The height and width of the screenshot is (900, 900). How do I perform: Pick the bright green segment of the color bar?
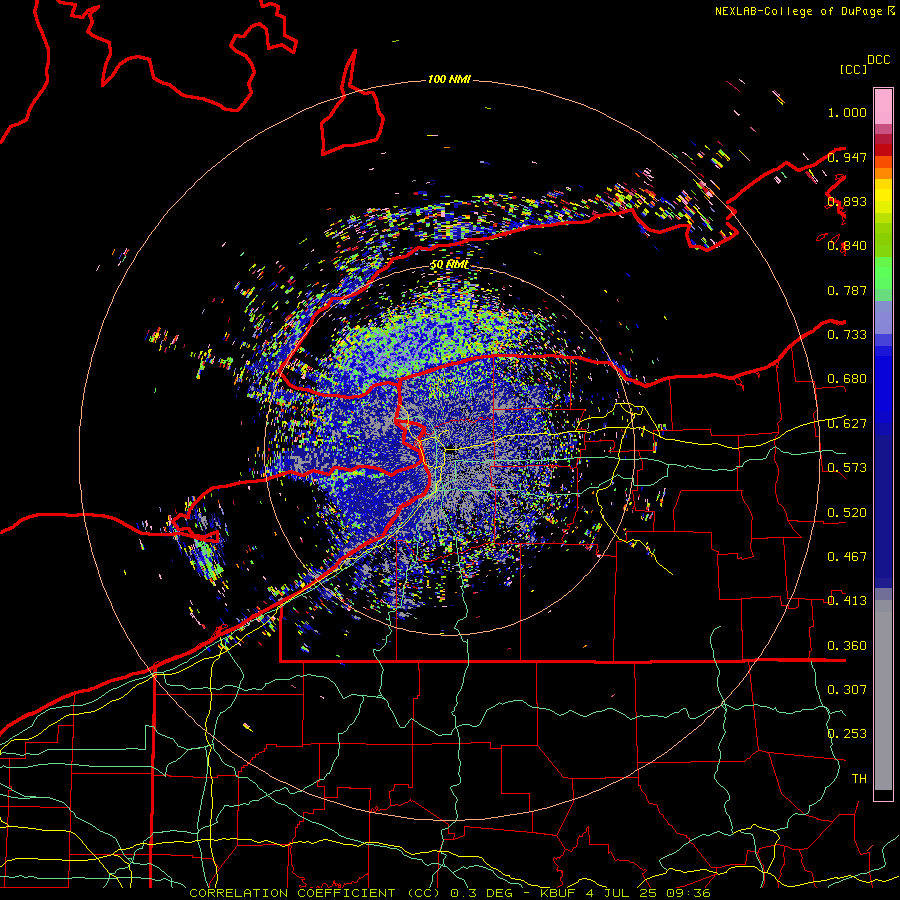(x=883, y=273)
